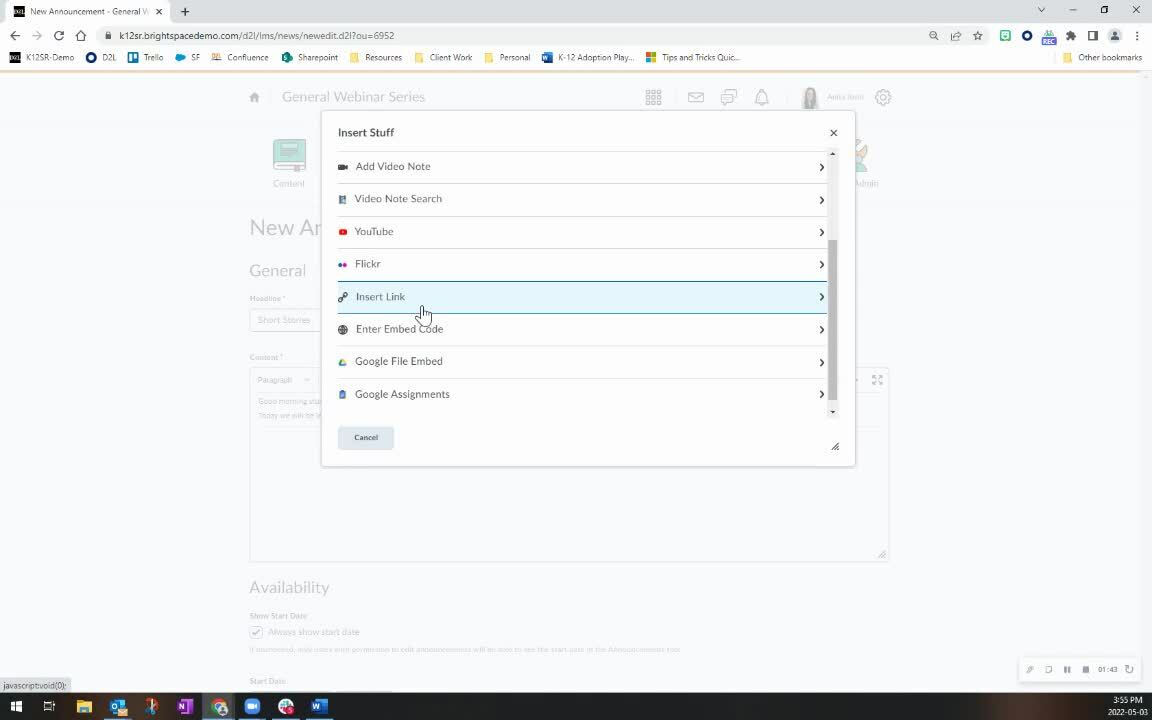The image size is (1152, 720).
Task: Click the chain-link icon beside Insert Link
Action: pos(342,297)
